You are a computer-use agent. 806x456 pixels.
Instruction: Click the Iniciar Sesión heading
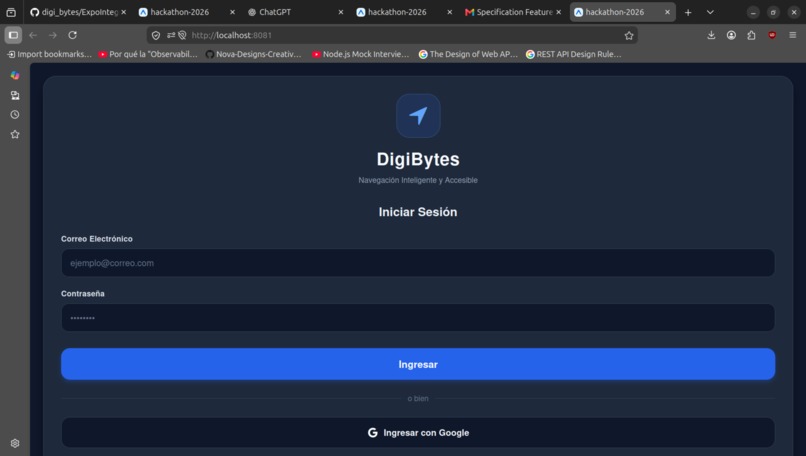[418, 212]
